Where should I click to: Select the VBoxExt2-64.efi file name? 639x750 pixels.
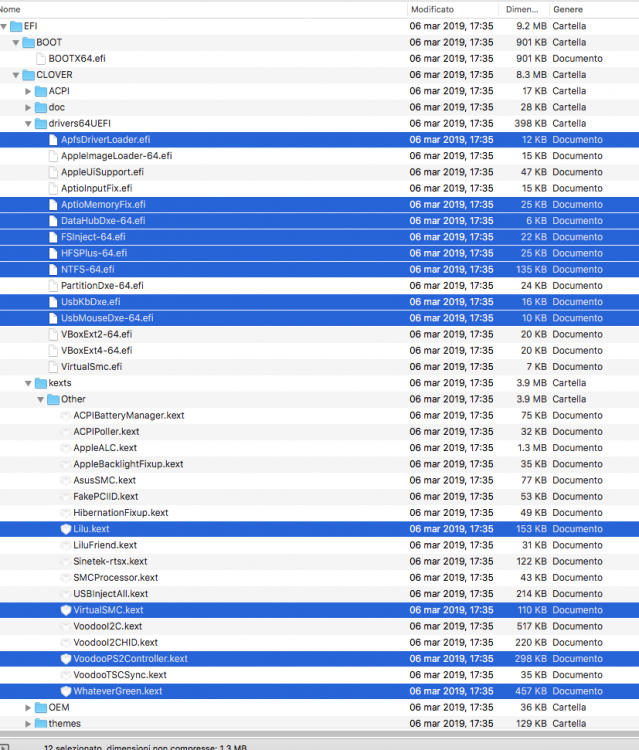click(97, 334)
